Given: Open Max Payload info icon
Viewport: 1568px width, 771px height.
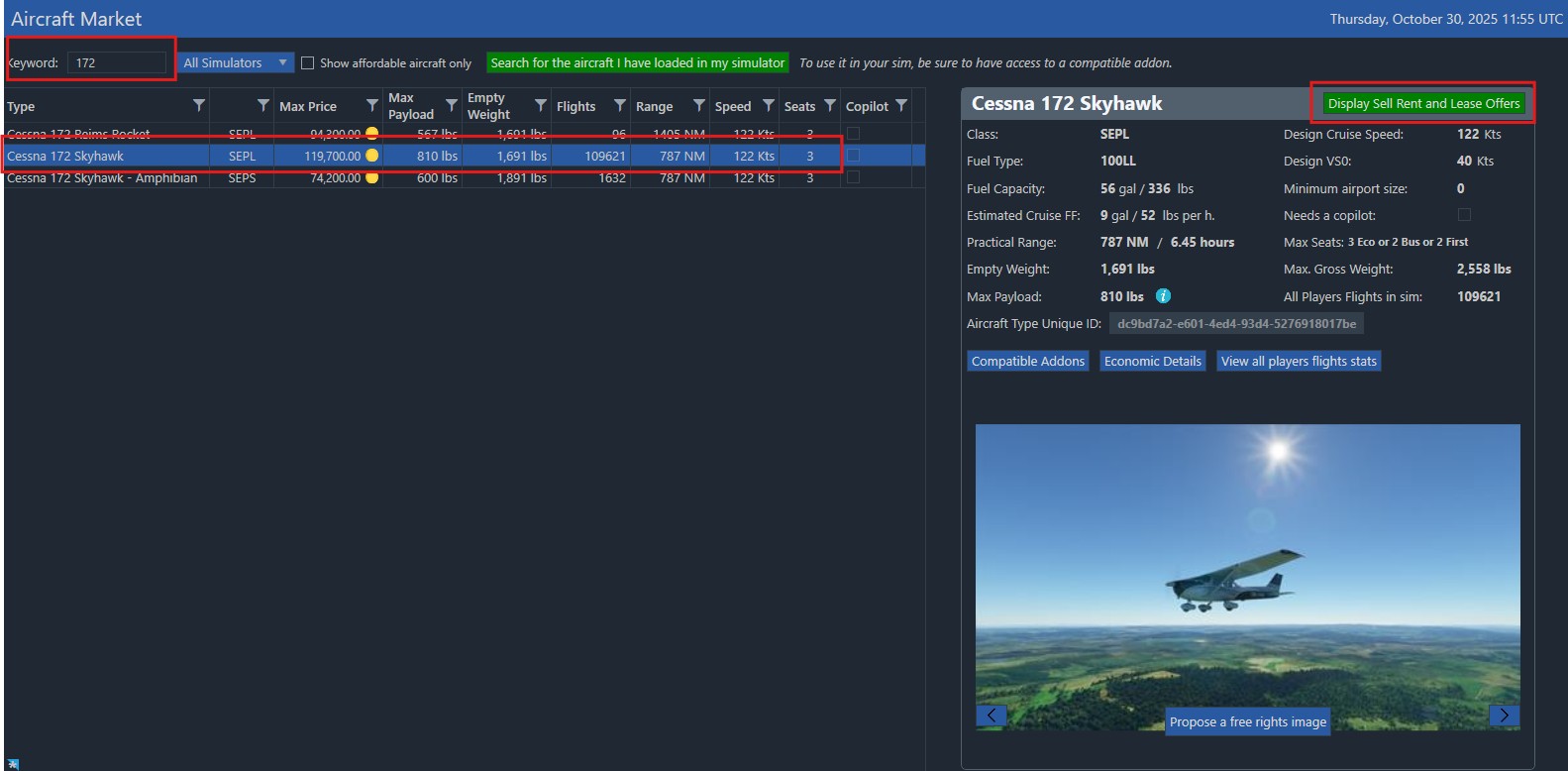Looking at the screenshot, I should tap(1164, 296).
